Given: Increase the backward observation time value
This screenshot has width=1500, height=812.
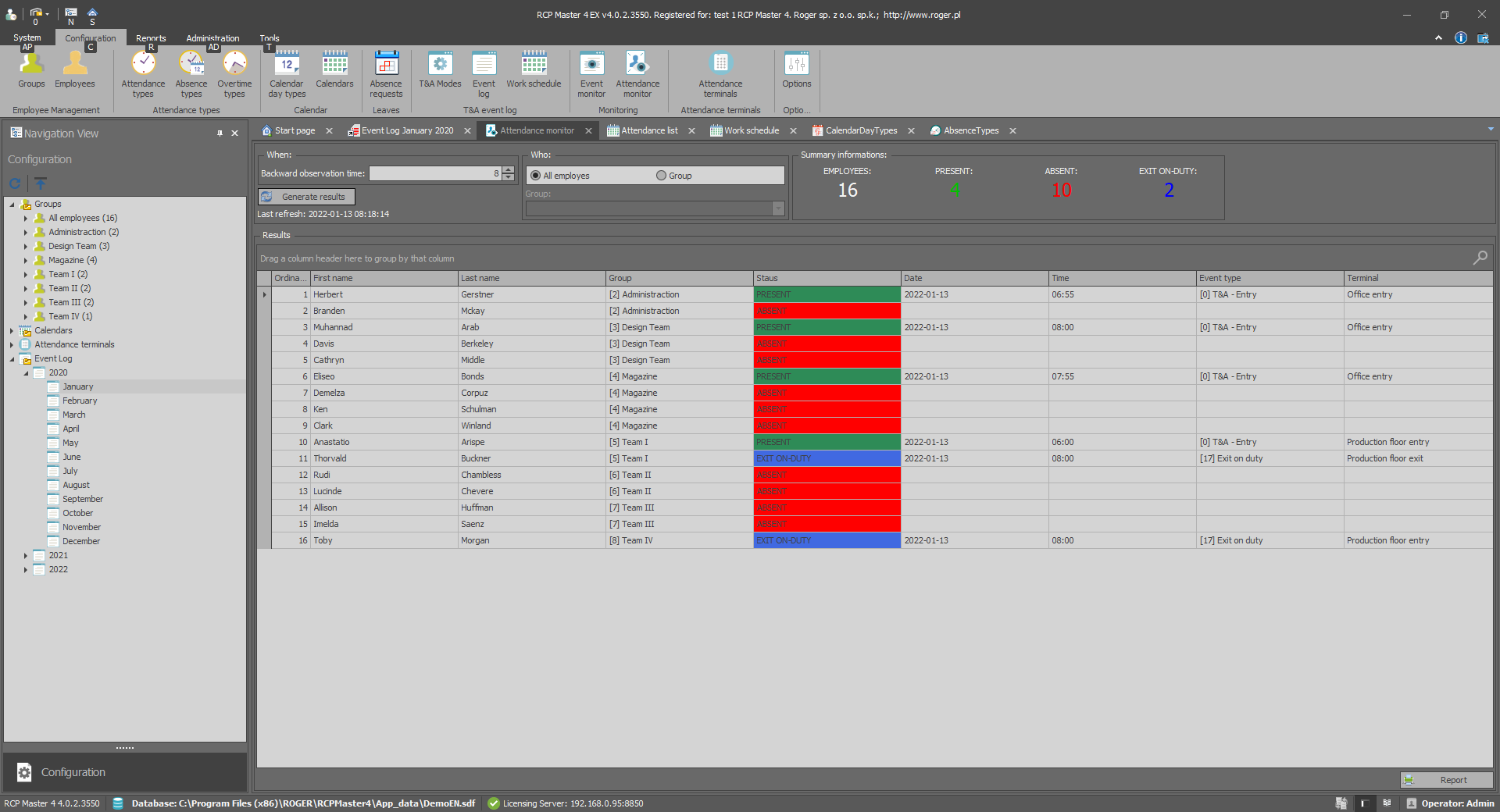Looking at the screenshot, I should pyautogui.click(x=509, y=169).
